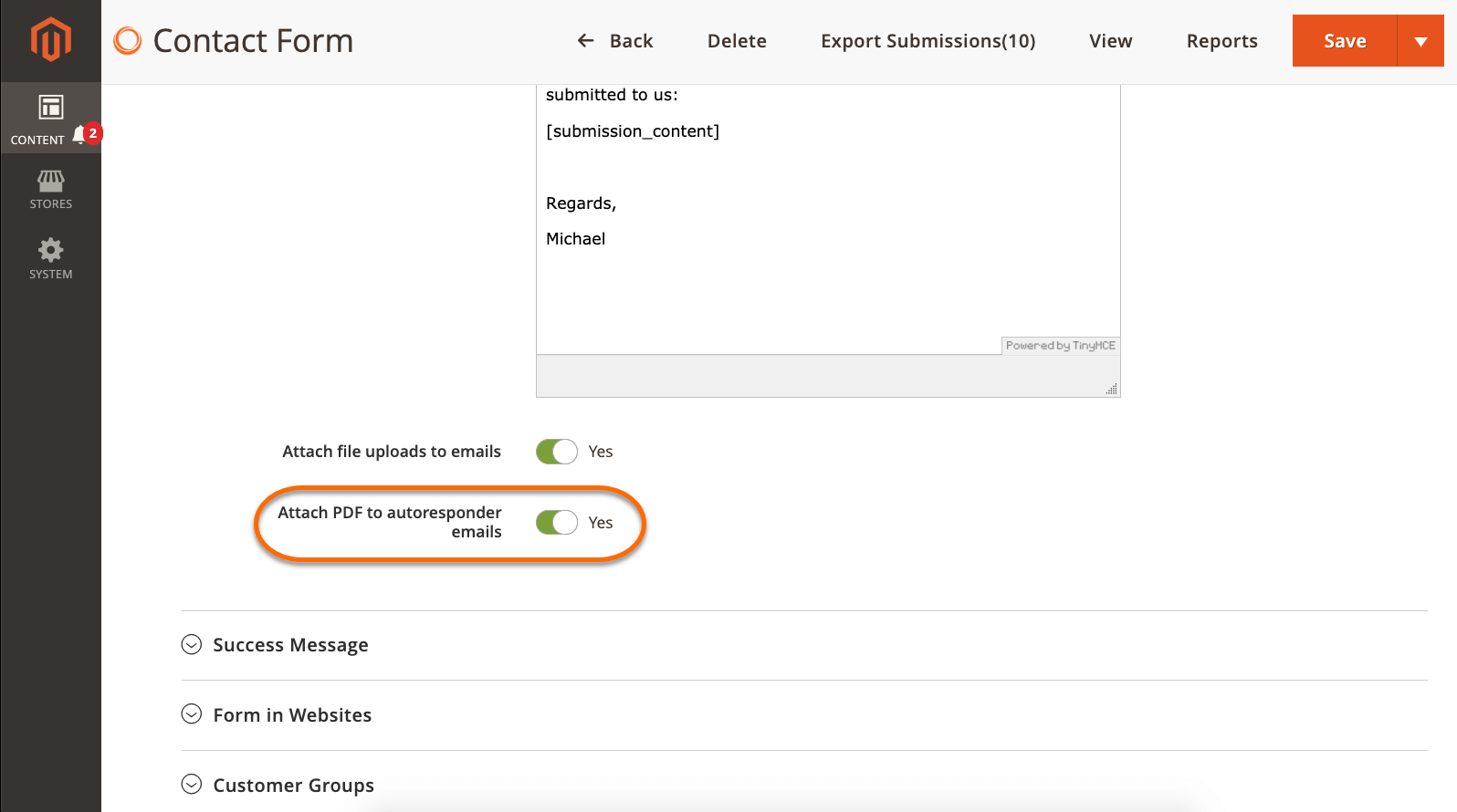Disable Attach PDF to autoresponder emails
This screenshot has height=812, width=1457.
[x=557, y=523]
